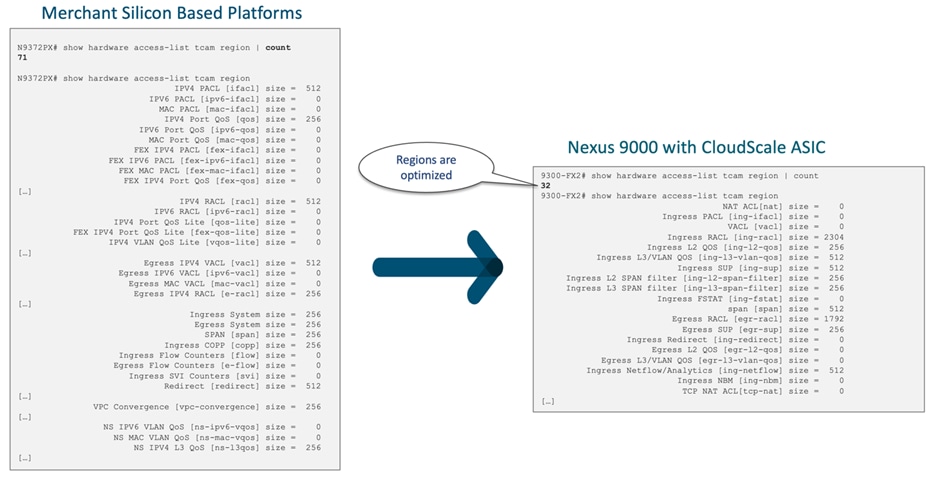The width and height of the screenshot is (936, 478).
Task: Select "Ingress L3 SPAN filter [ing-l3-span-filter]" row
Action: click(706, 288)
